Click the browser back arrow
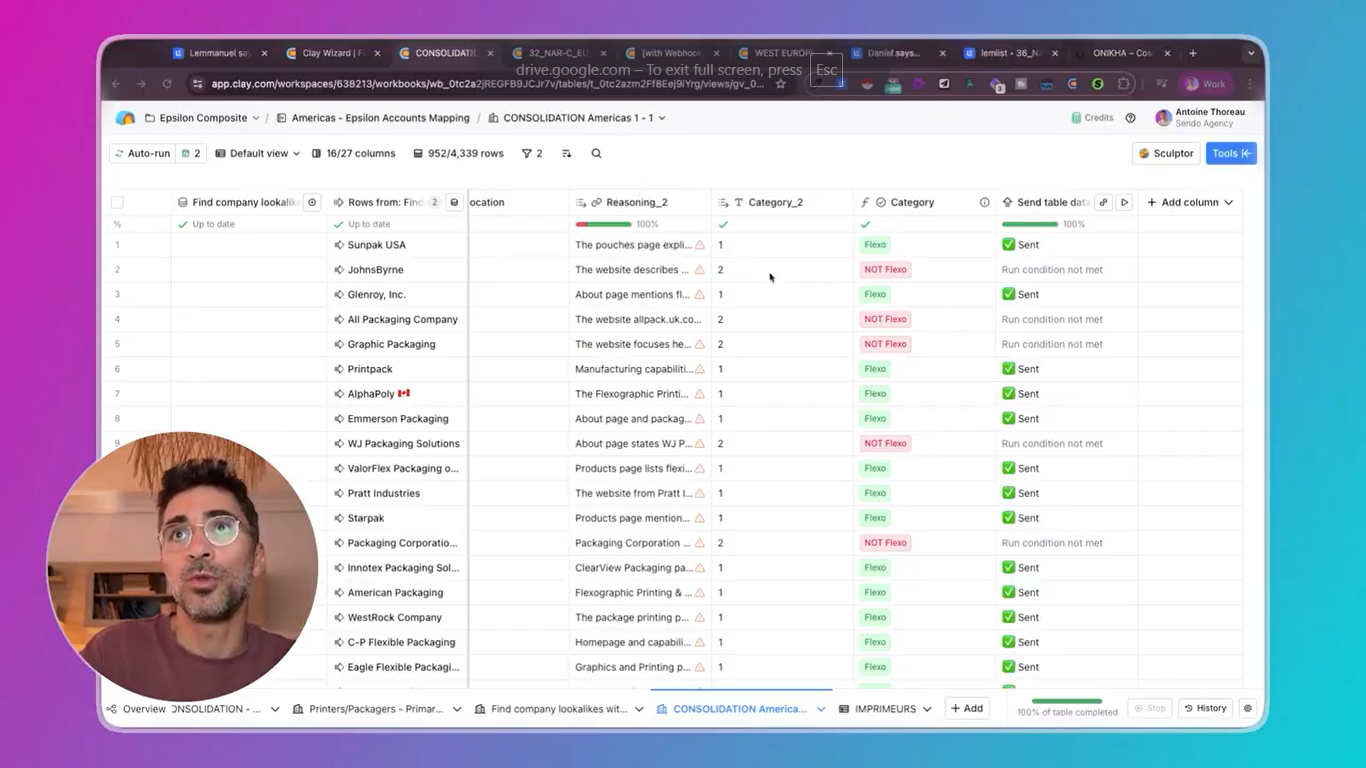Screen dimensions: 1366x768 pos(116,84)
